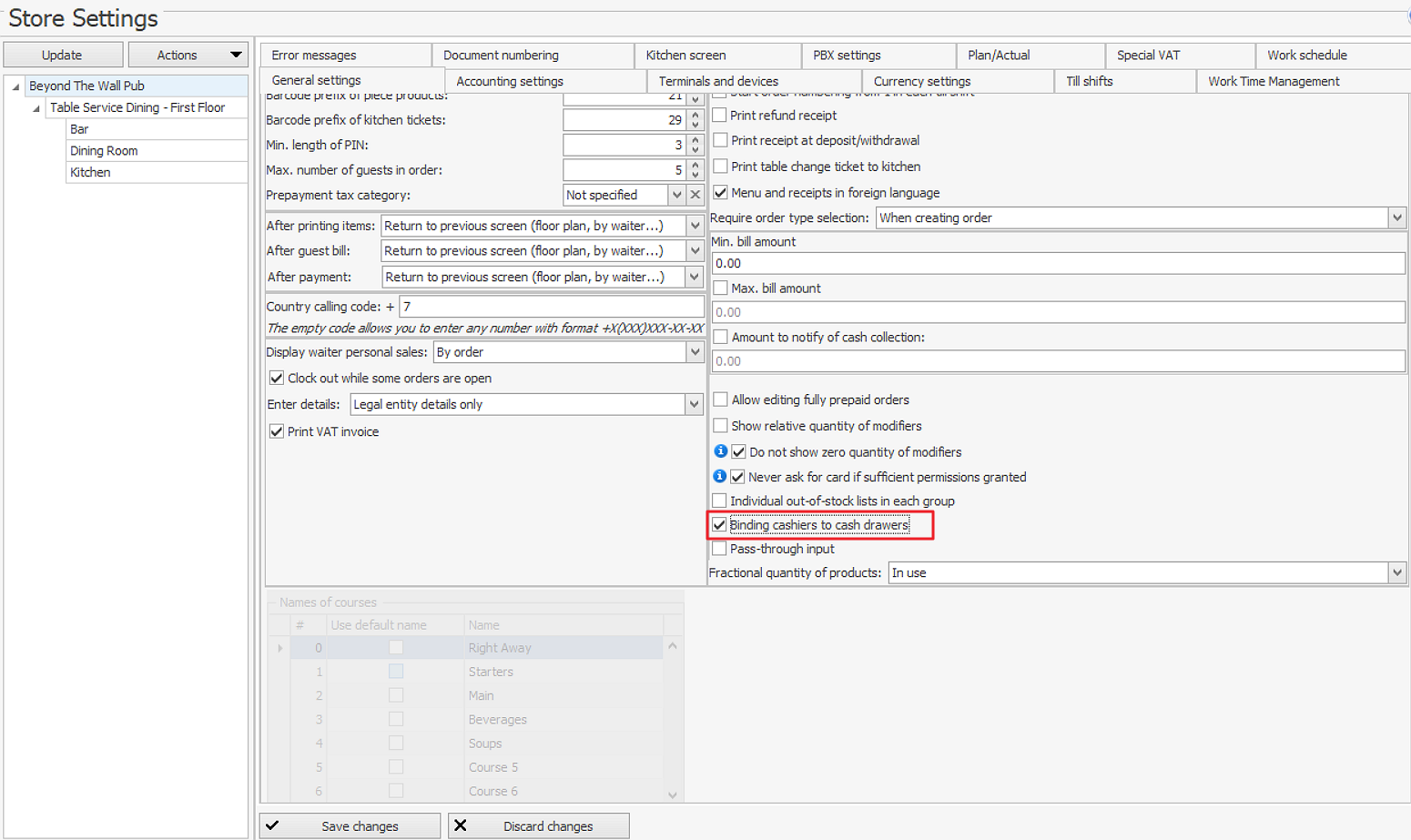Click info icon beside Never ask for card
This screenshot has height=840, width=1411.
[719, 476]
